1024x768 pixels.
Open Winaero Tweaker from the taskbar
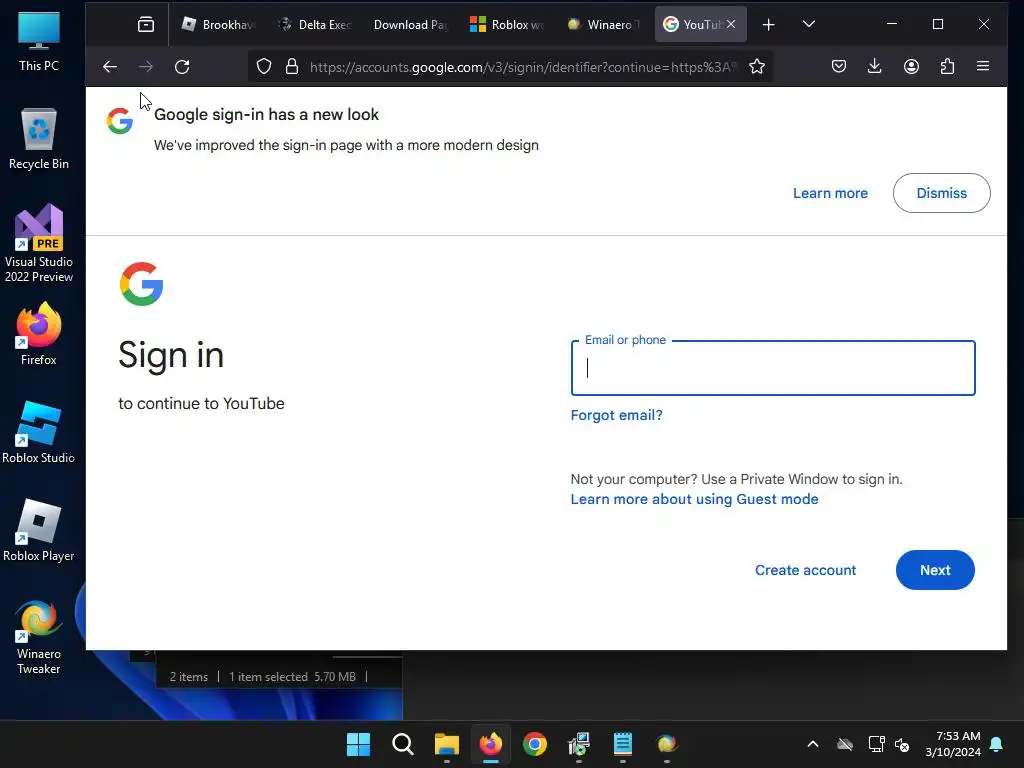[667, 744]
